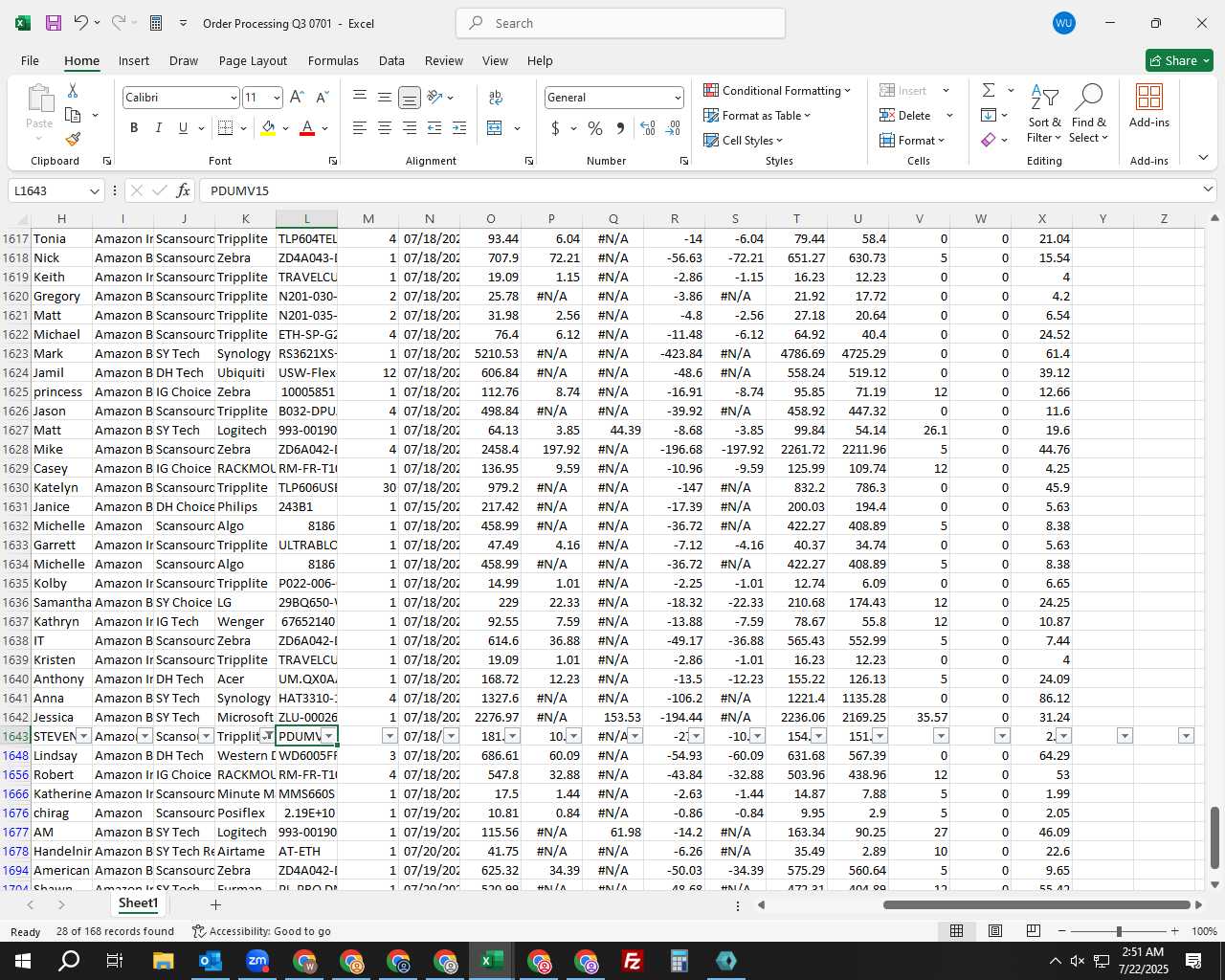1225x980 pixels.
Task: Click the Find & Select button
Action: coord(1088,113)
